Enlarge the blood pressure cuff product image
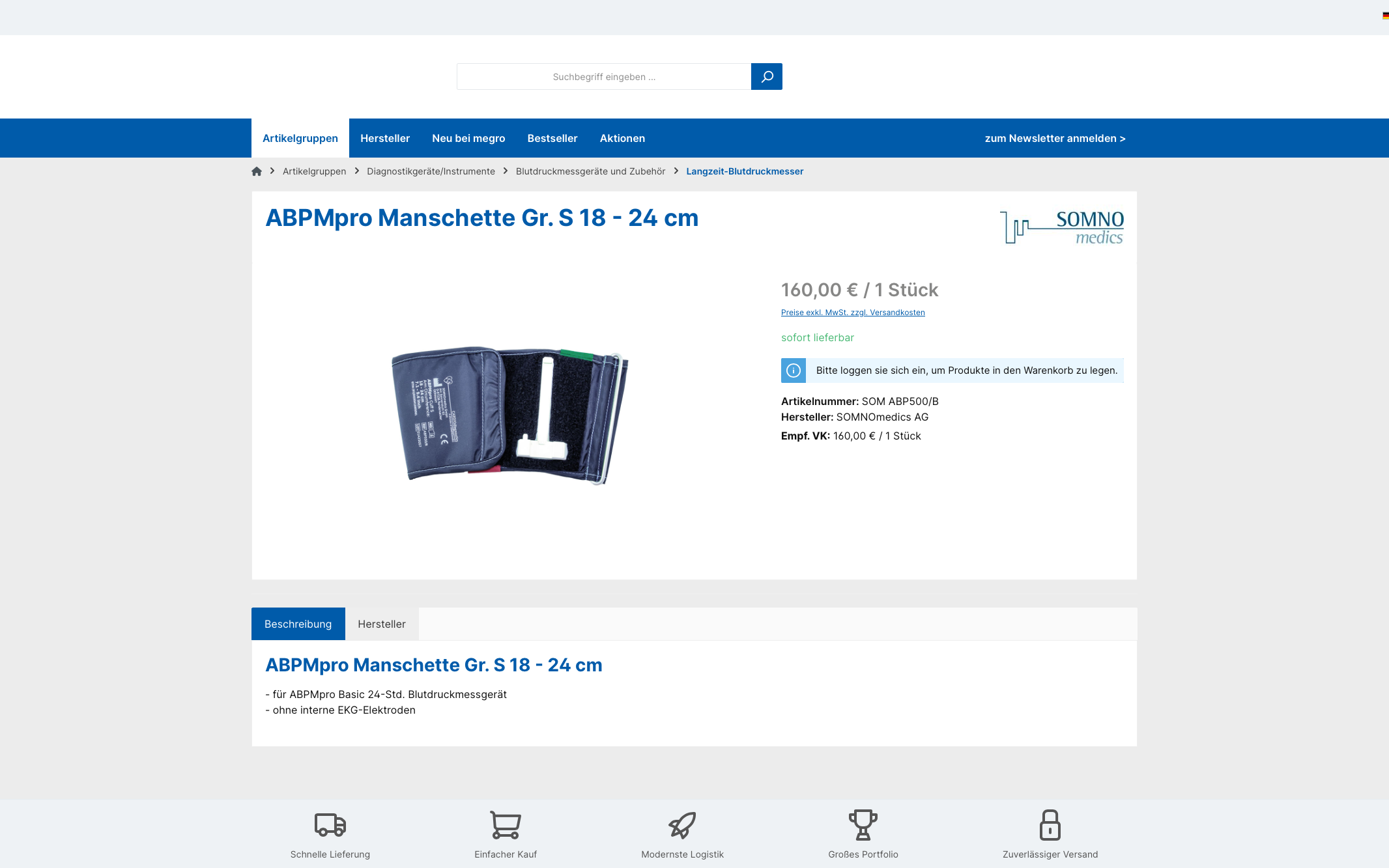1389x868 pixels. pyautogui.click(x=510, y=415)
